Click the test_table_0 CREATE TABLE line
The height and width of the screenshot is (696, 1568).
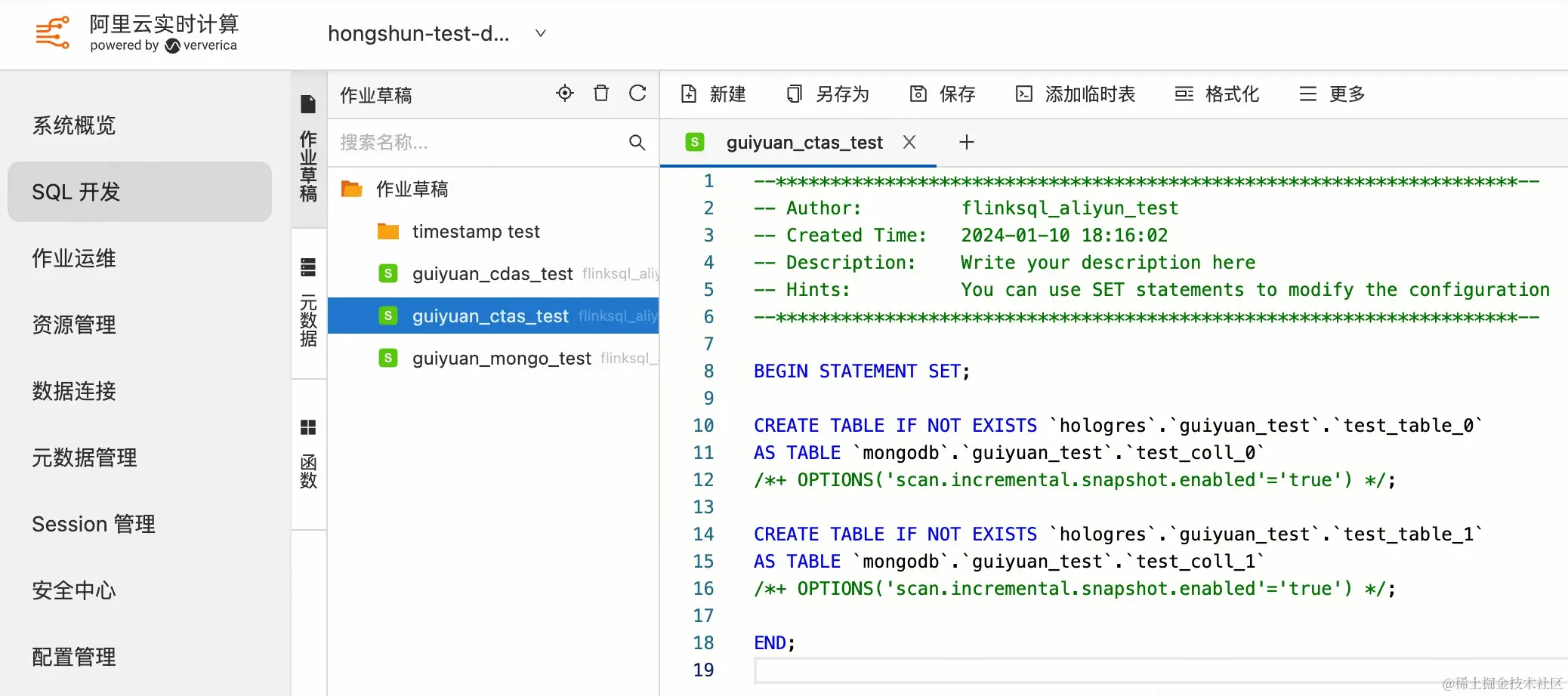[x=1119, y=426]
